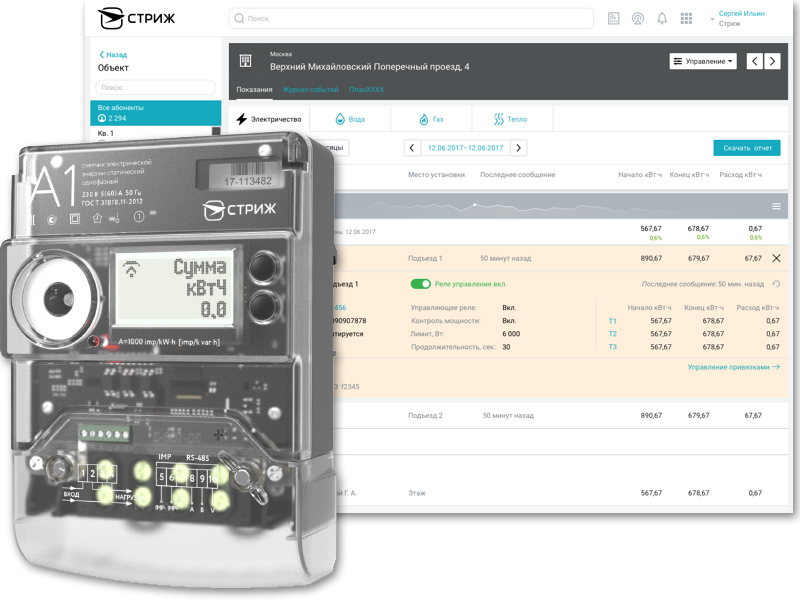Image resolution: width=800 pixels, height=600 pixels.
Task: Open the apps grid icon
Action: (686, 19)
